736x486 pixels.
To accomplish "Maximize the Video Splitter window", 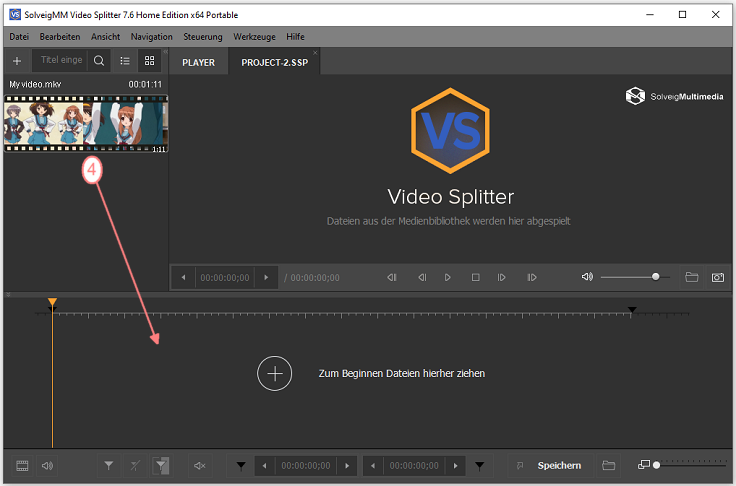I will coord(682,15).
